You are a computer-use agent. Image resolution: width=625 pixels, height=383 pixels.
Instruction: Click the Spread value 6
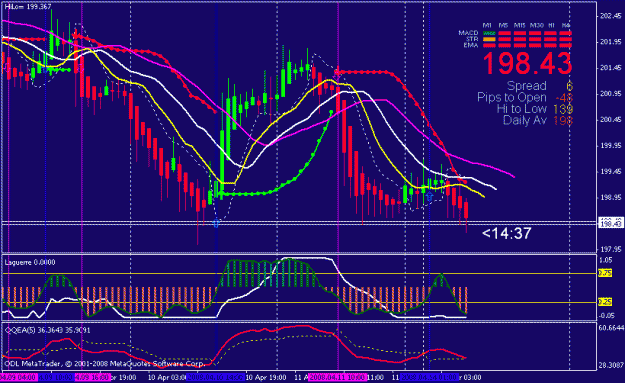[x=569, y=86]
